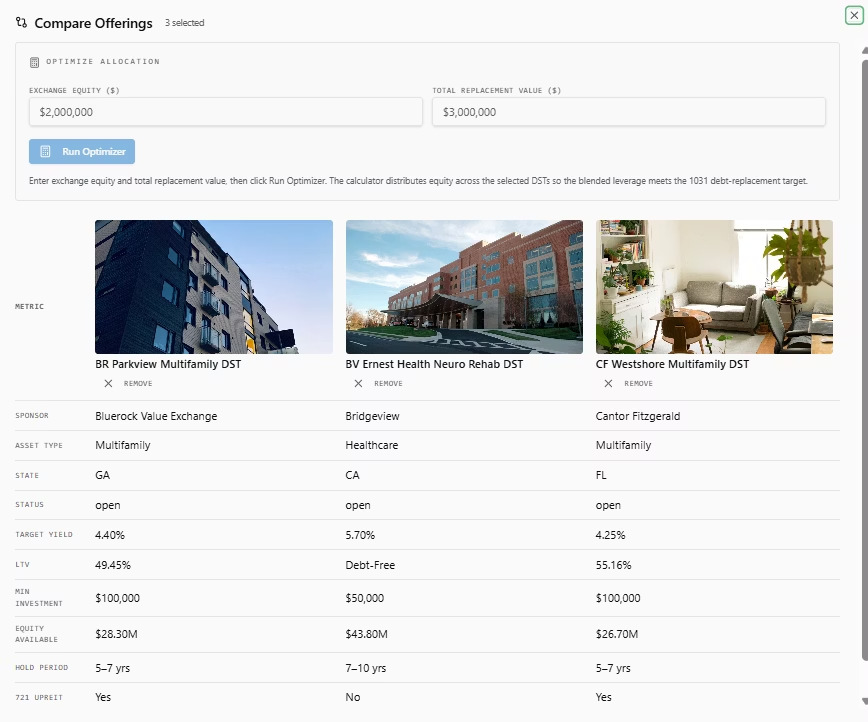Viewport: 868px width, 722px height.
Task: Click the calculator icon next to Optimize Allocation
Action: click(34, 62)
